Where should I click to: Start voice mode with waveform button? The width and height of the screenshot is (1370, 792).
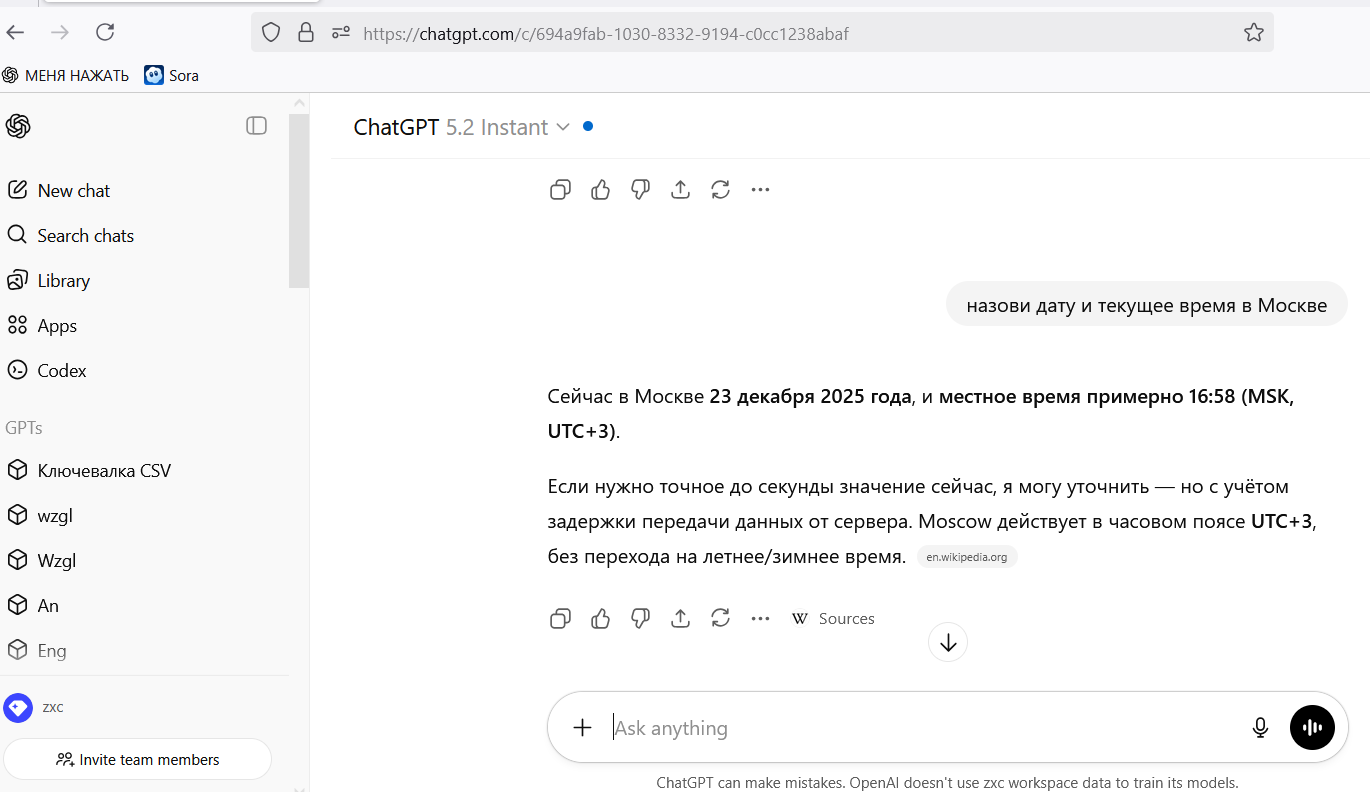tap(1312, 728)
